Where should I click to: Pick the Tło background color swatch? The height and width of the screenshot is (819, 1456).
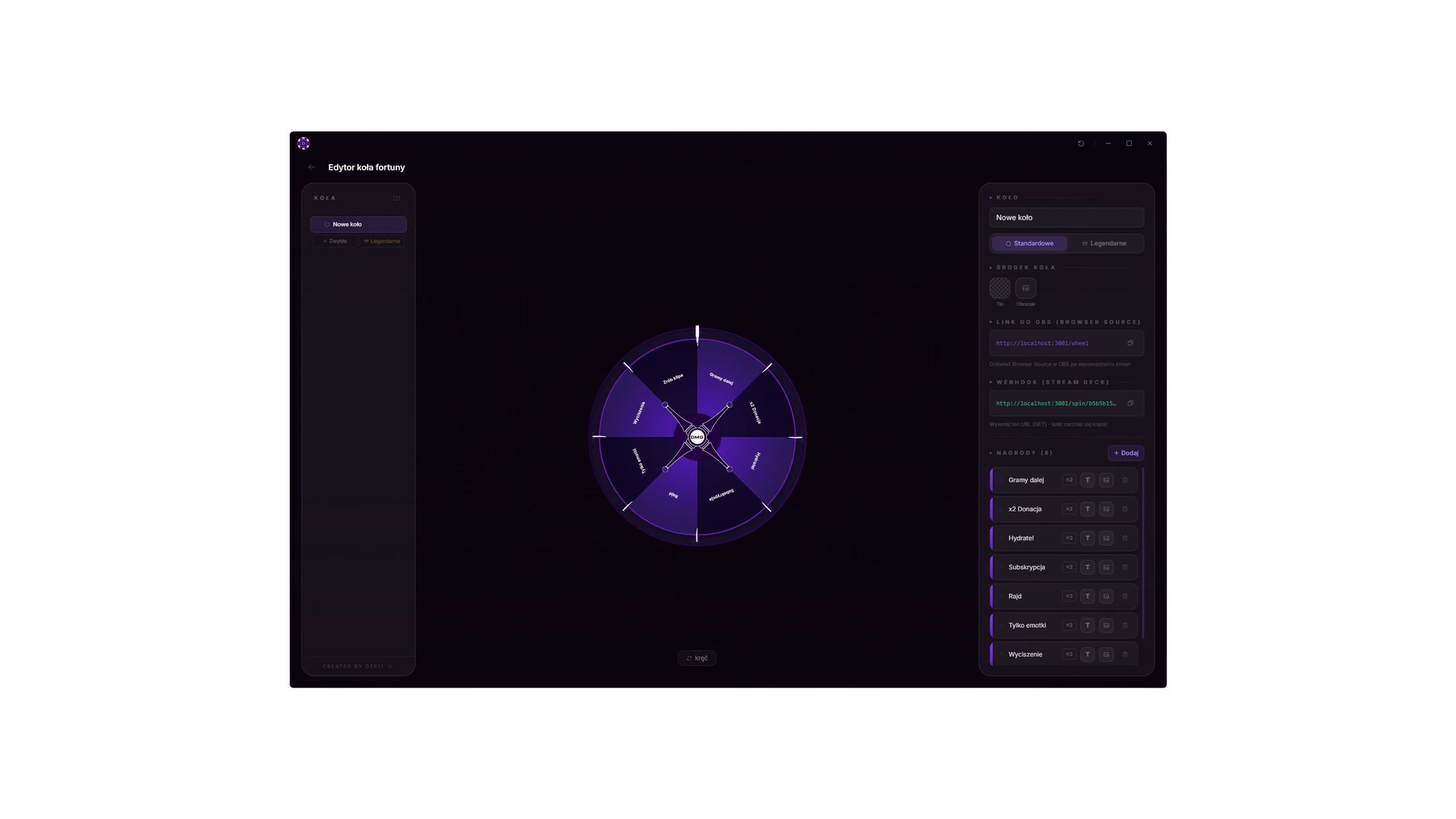(1000, 288)
